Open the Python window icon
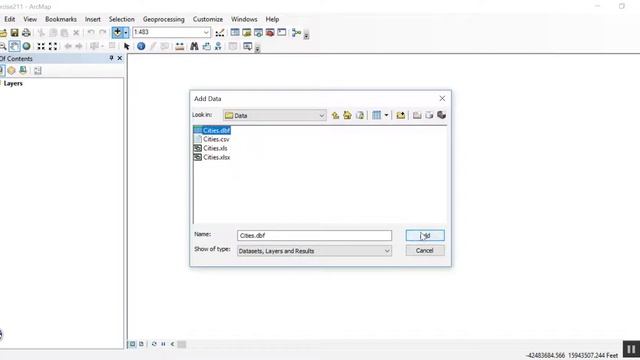 [282, 32]
